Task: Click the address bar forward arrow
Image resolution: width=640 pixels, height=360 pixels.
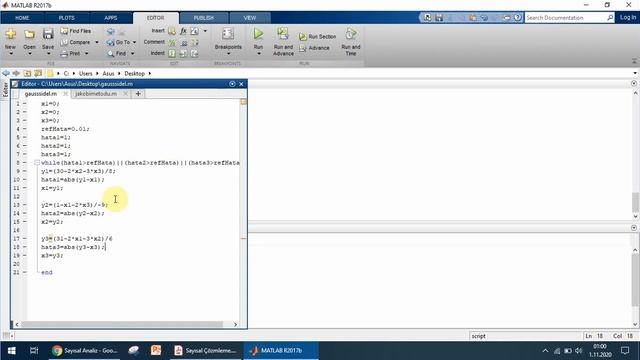Action: pyautogui.click(x=16, y=73)
